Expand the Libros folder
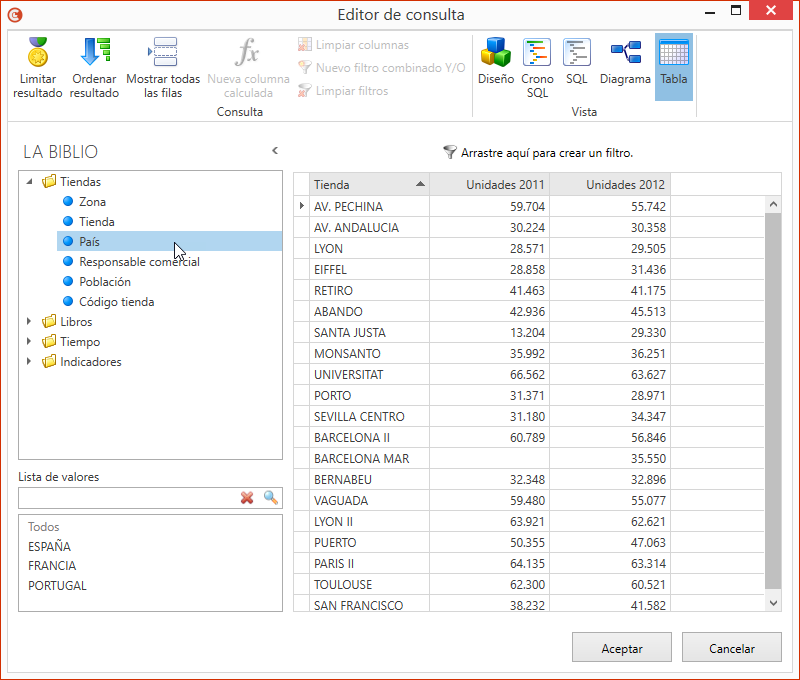 [x=30, y=322]
